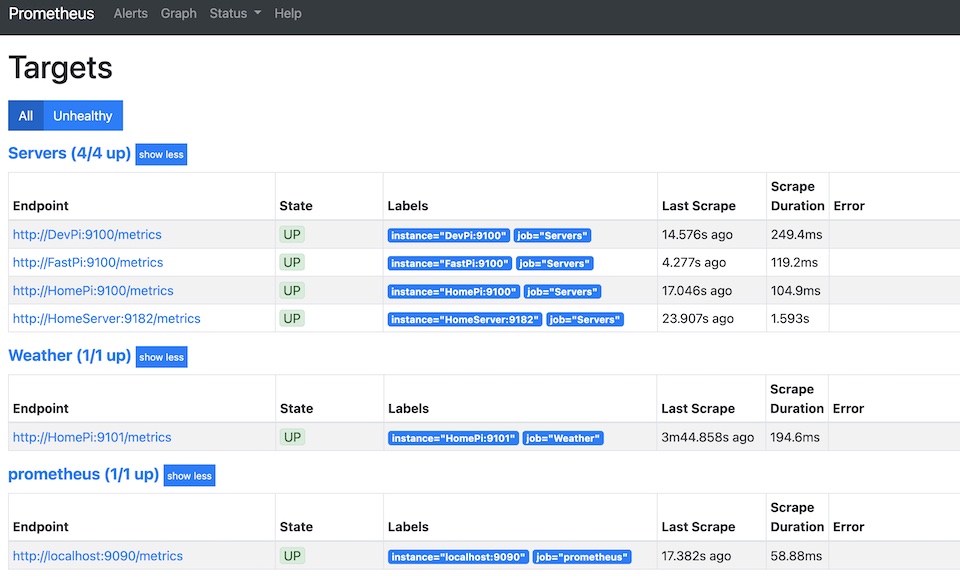Open the HomePi:9101 metrics endpoint

pos(92,438)
